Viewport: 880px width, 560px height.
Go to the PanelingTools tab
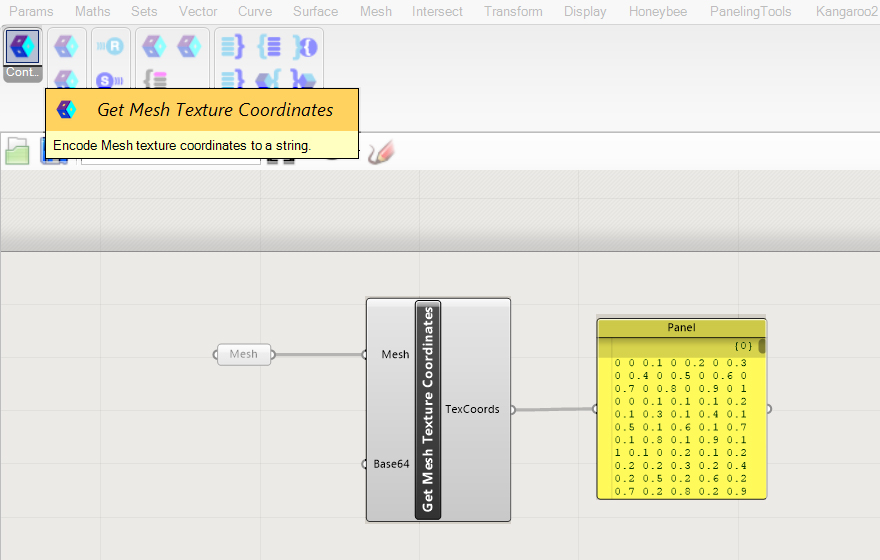pyautogui.click(x=750, y=12)
